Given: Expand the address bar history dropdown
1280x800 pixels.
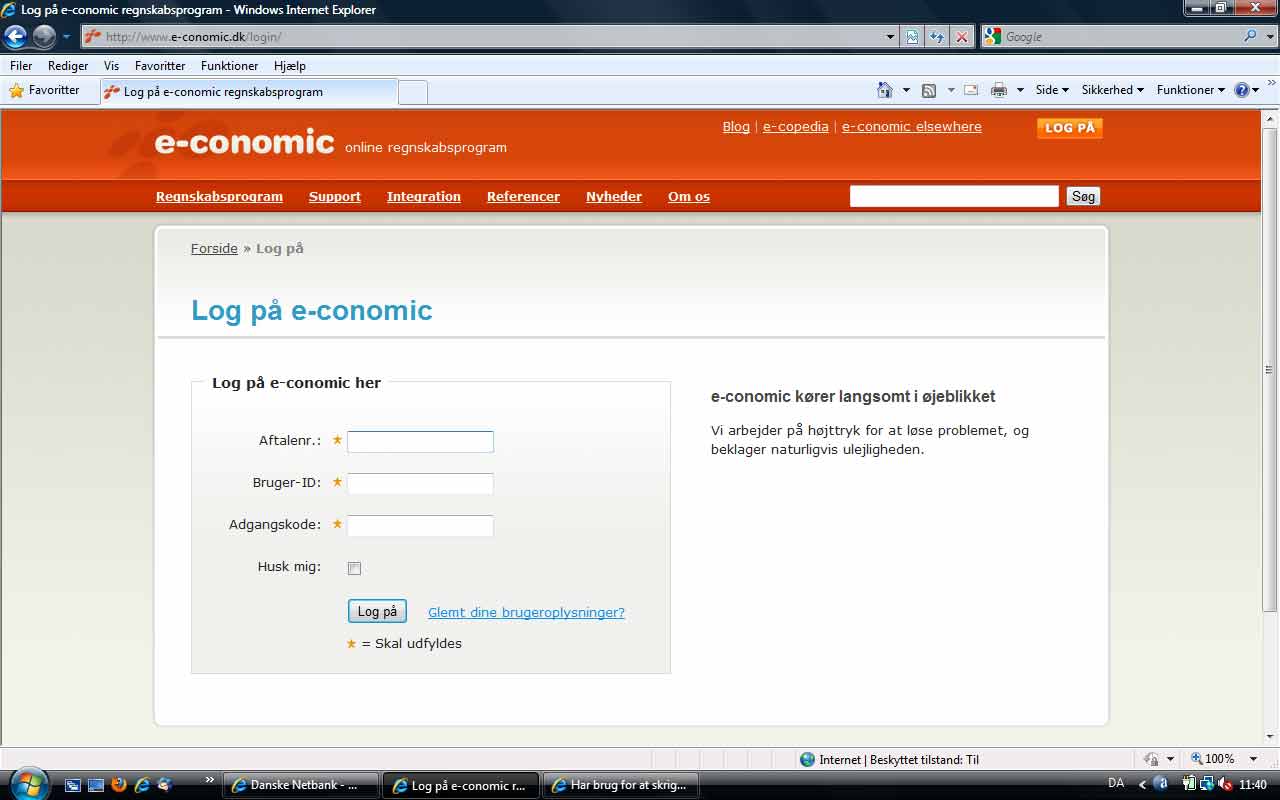Looking at the screenshot, I should 890,37.
